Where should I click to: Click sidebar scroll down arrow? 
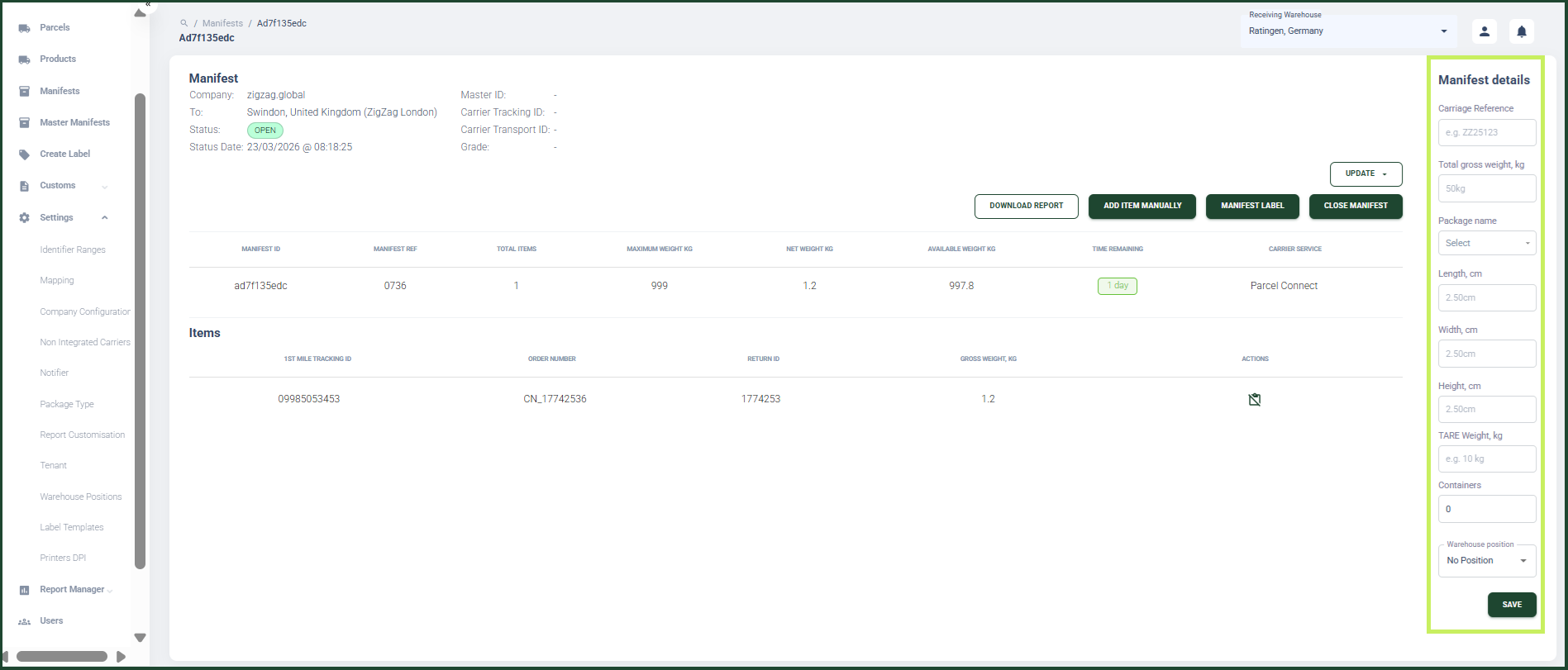pyautogui.click(x=140, y=638)
